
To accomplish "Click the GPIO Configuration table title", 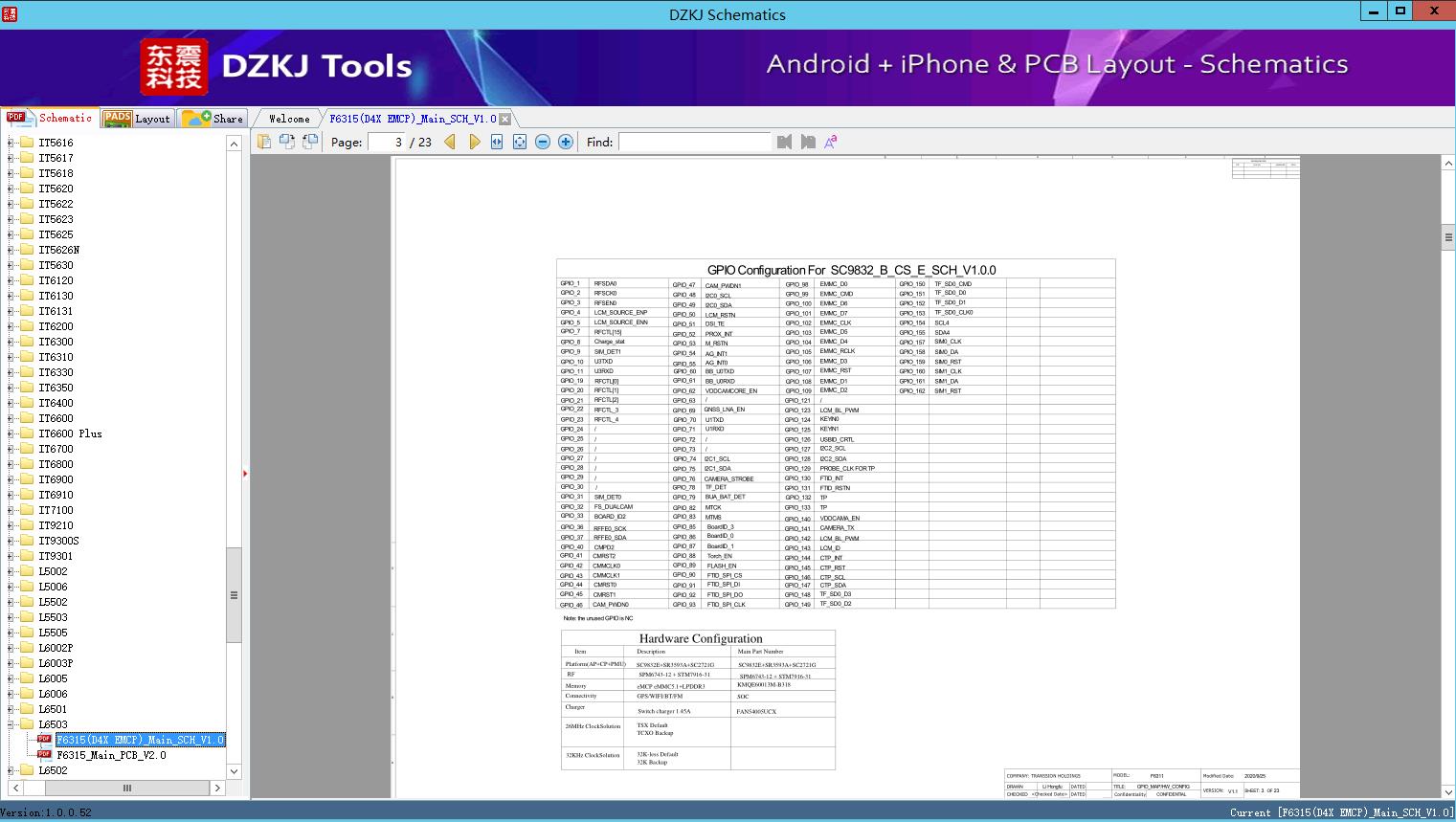I will tap(851, 270).
